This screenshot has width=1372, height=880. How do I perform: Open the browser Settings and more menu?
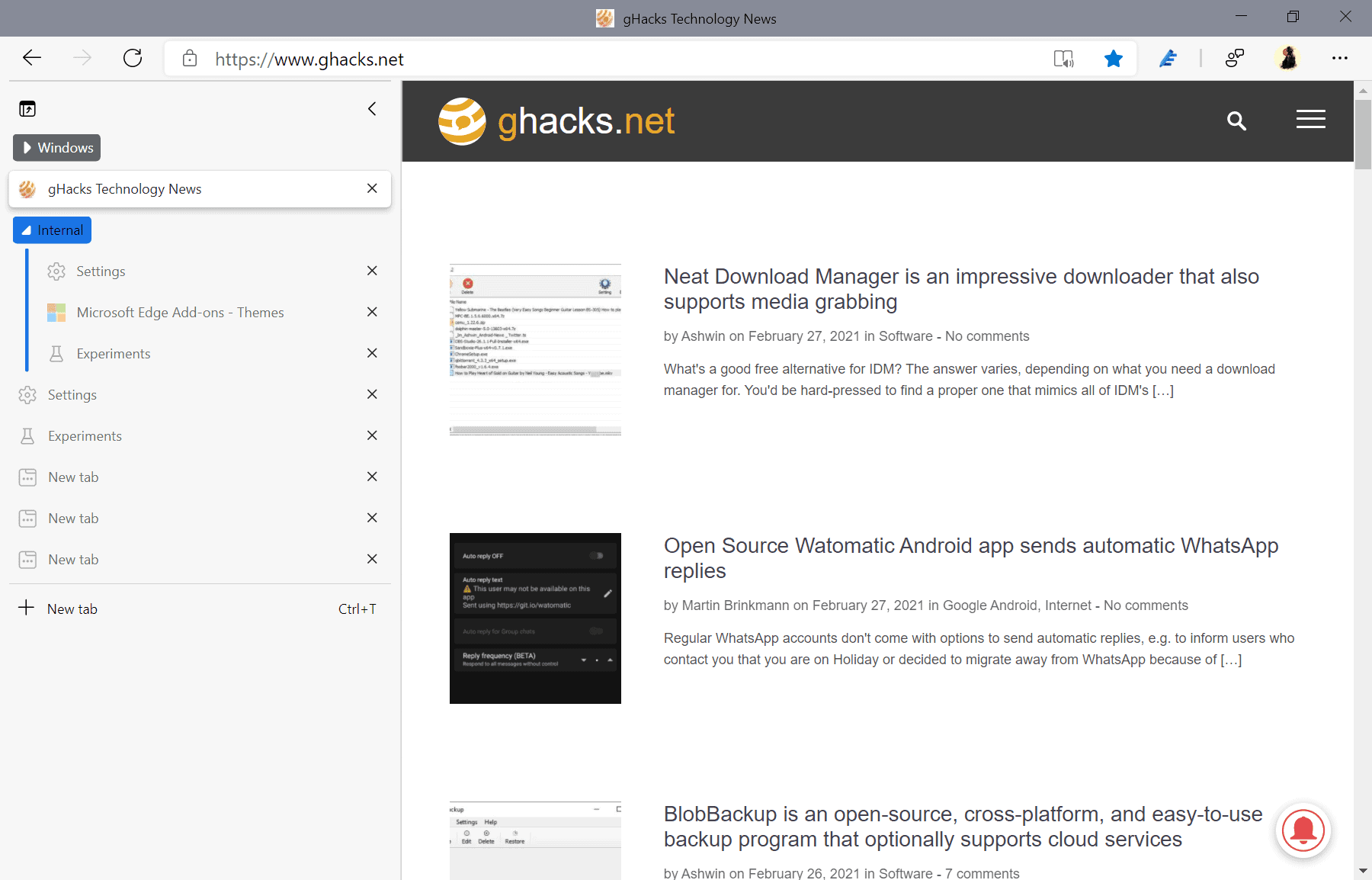point(1340,58)
